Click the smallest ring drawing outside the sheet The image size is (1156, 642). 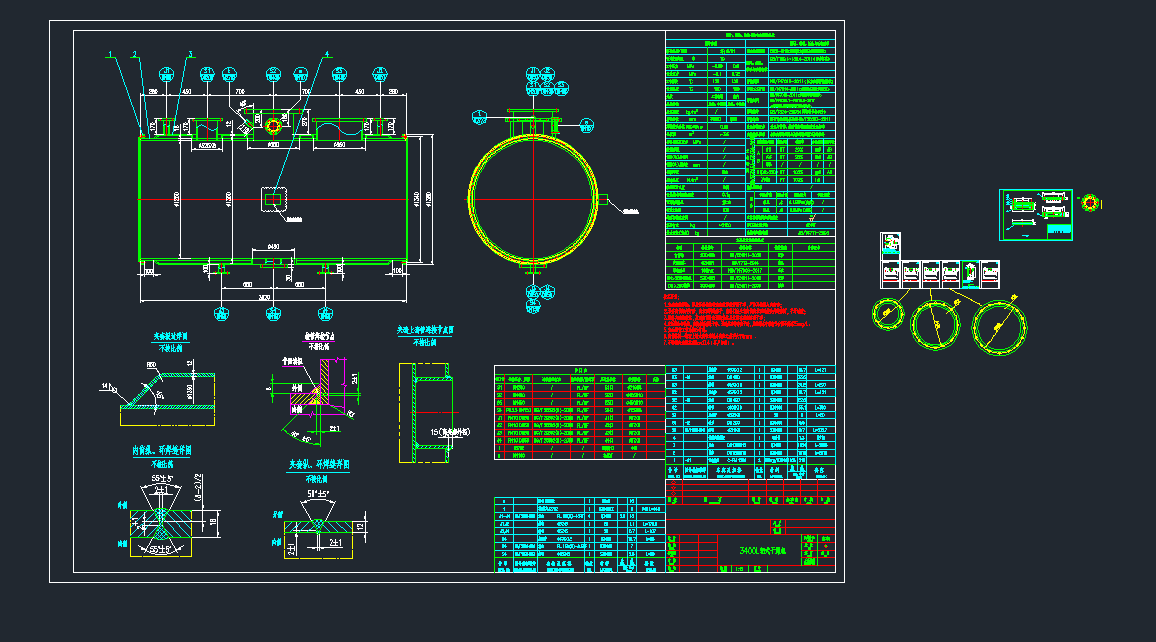[887, 313]
